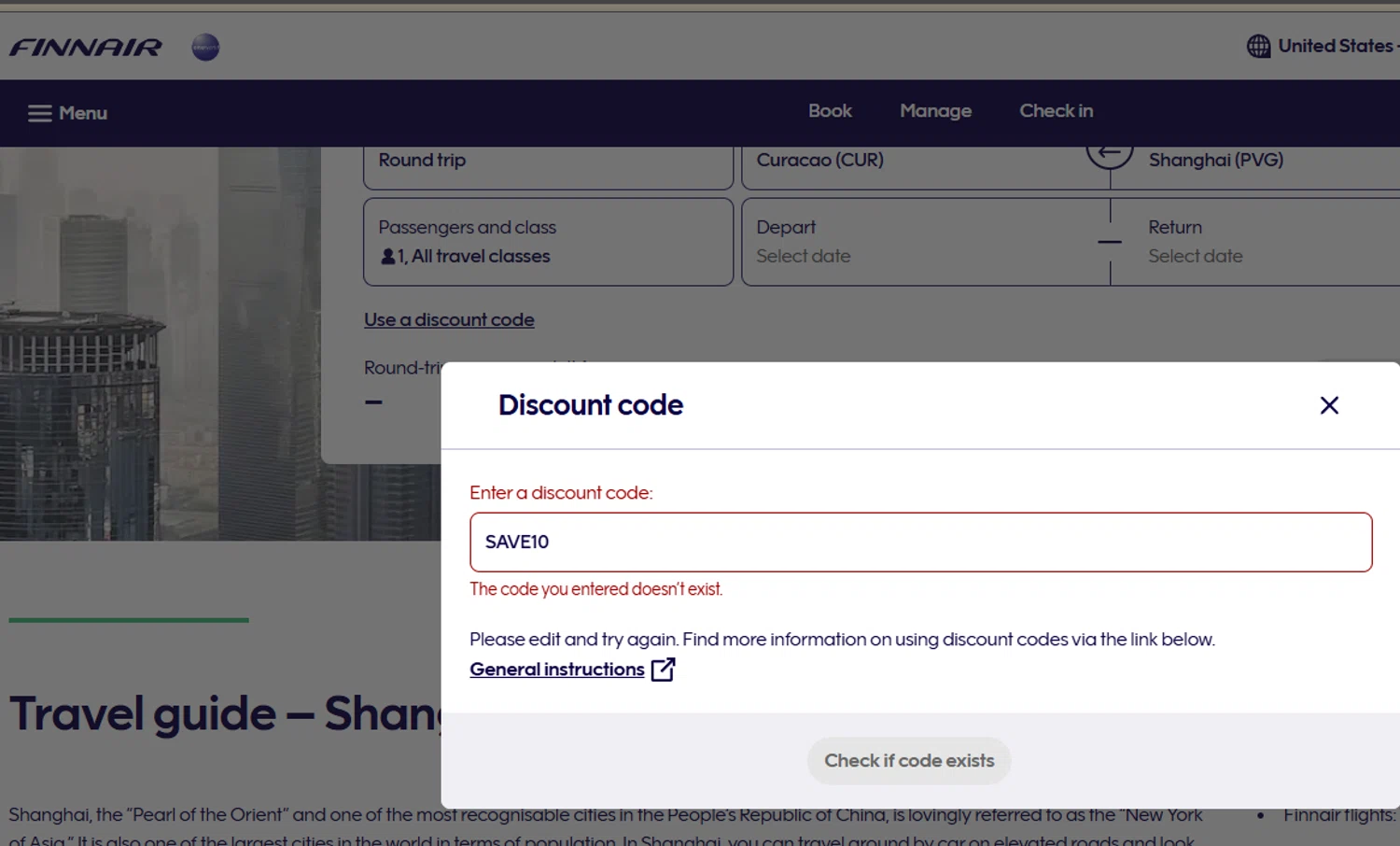The image size is (1400, 846).
Task: Click the globe language icon
Action: 1258,46
